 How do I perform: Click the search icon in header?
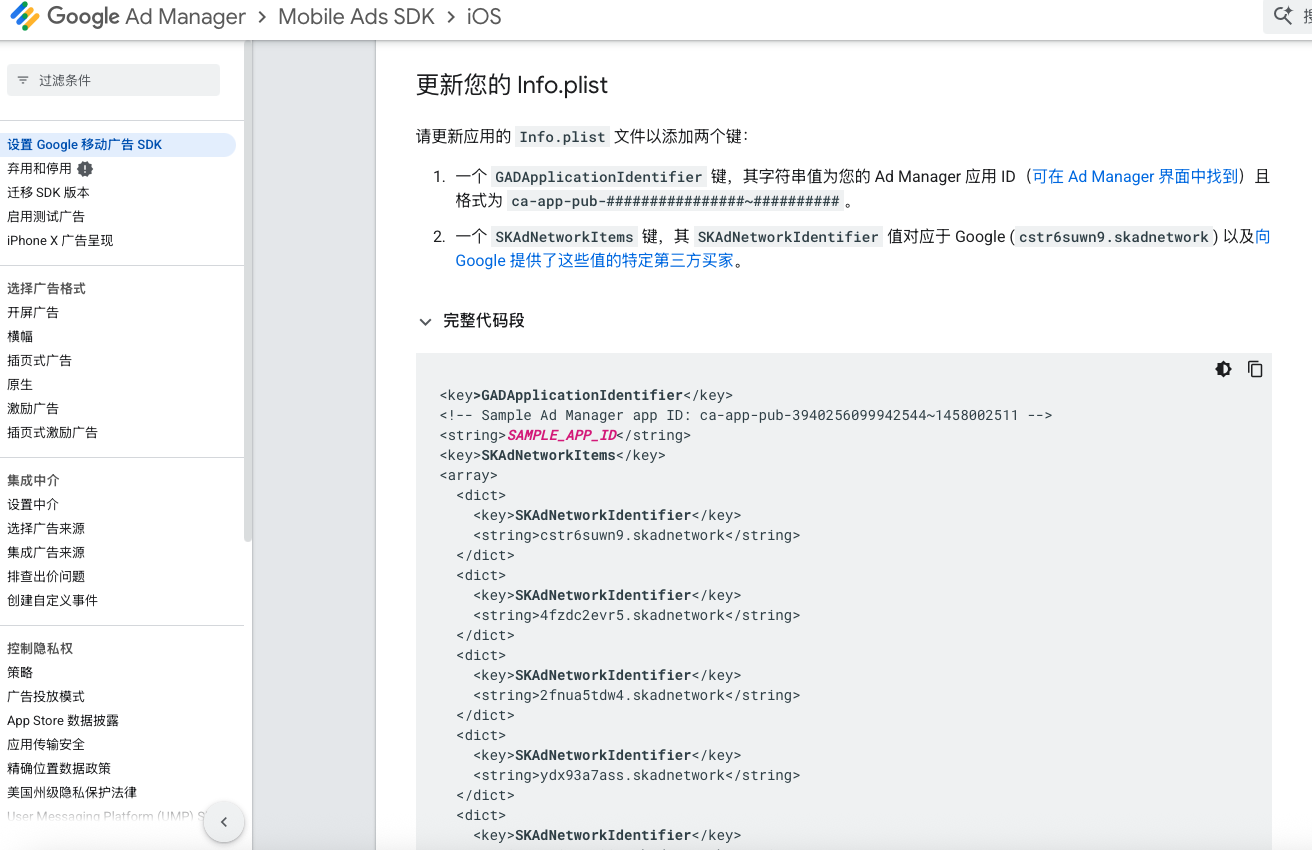[1283, 17]
